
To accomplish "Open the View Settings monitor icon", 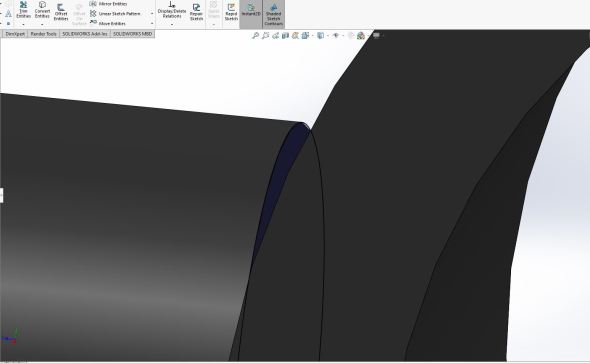I will (376, 35).
